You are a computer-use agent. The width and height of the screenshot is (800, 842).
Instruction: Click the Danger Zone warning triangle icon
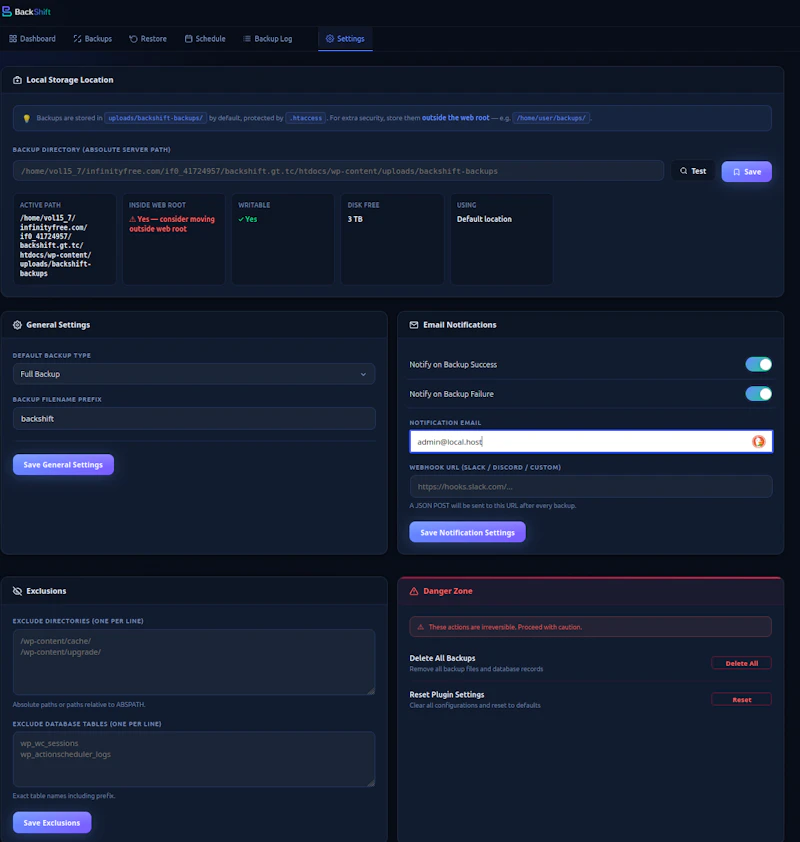click(x=414, y=591)
